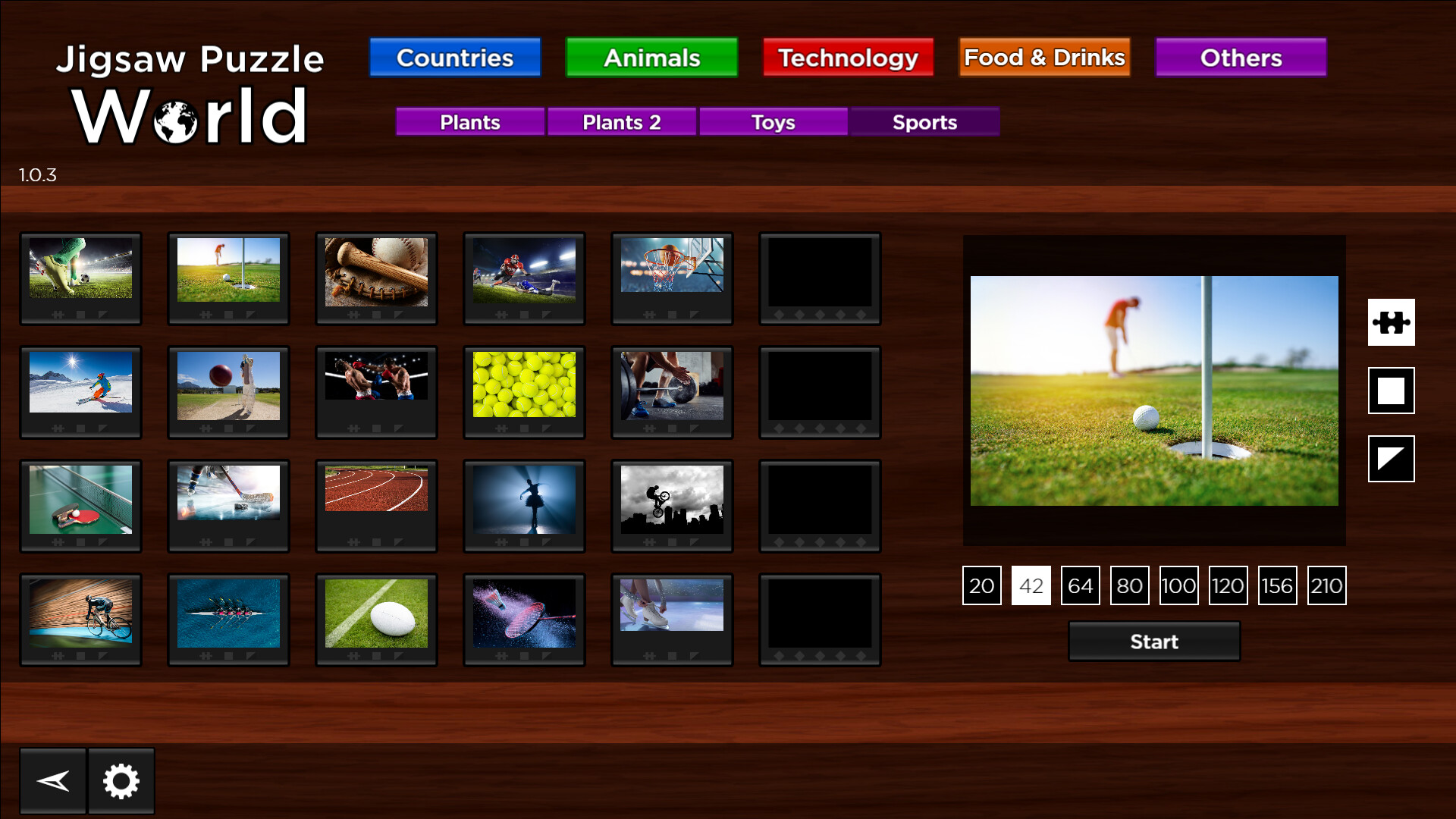The image size is (1456, 819).
Task: Select the square piece shape mode
Action: [x=1391, y=391]
